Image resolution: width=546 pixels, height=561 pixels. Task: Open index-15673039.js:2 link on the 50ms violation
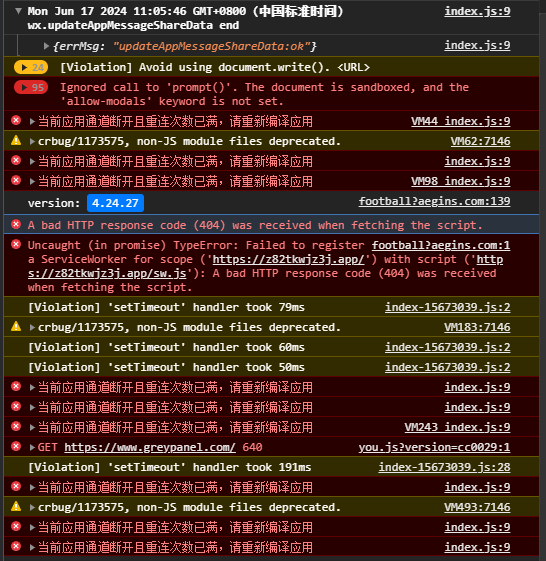(448, 367)
